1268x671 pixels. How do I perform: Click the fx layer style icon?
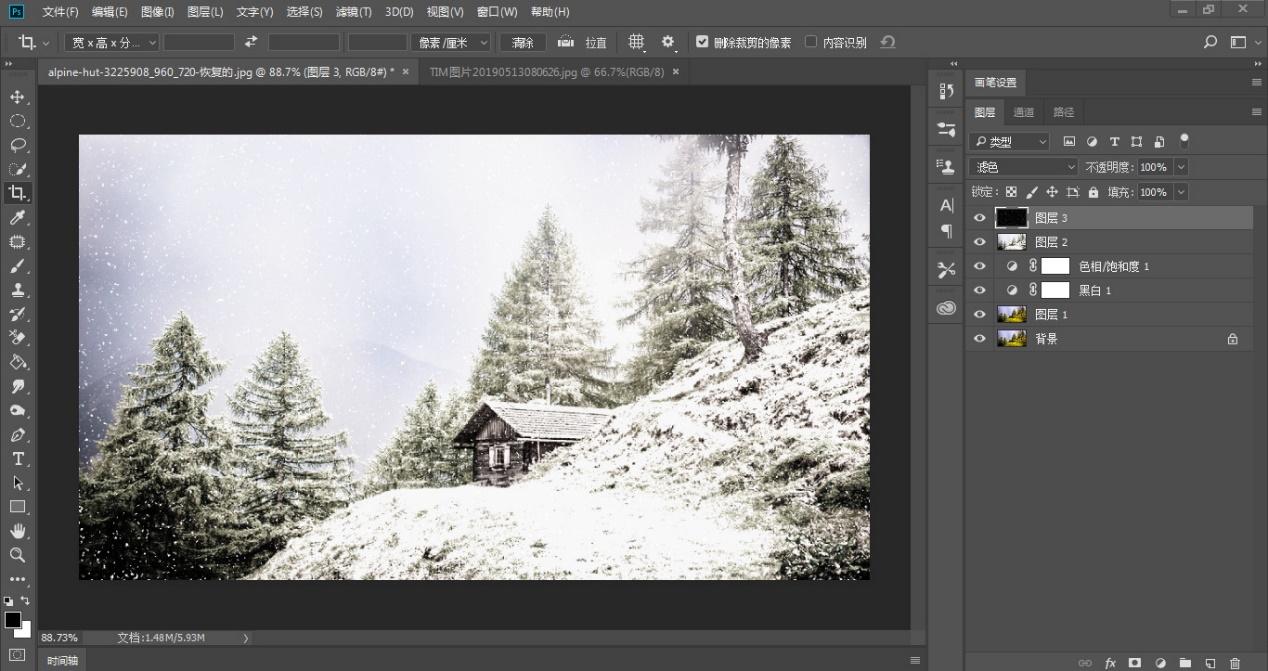coord(1110,663)
